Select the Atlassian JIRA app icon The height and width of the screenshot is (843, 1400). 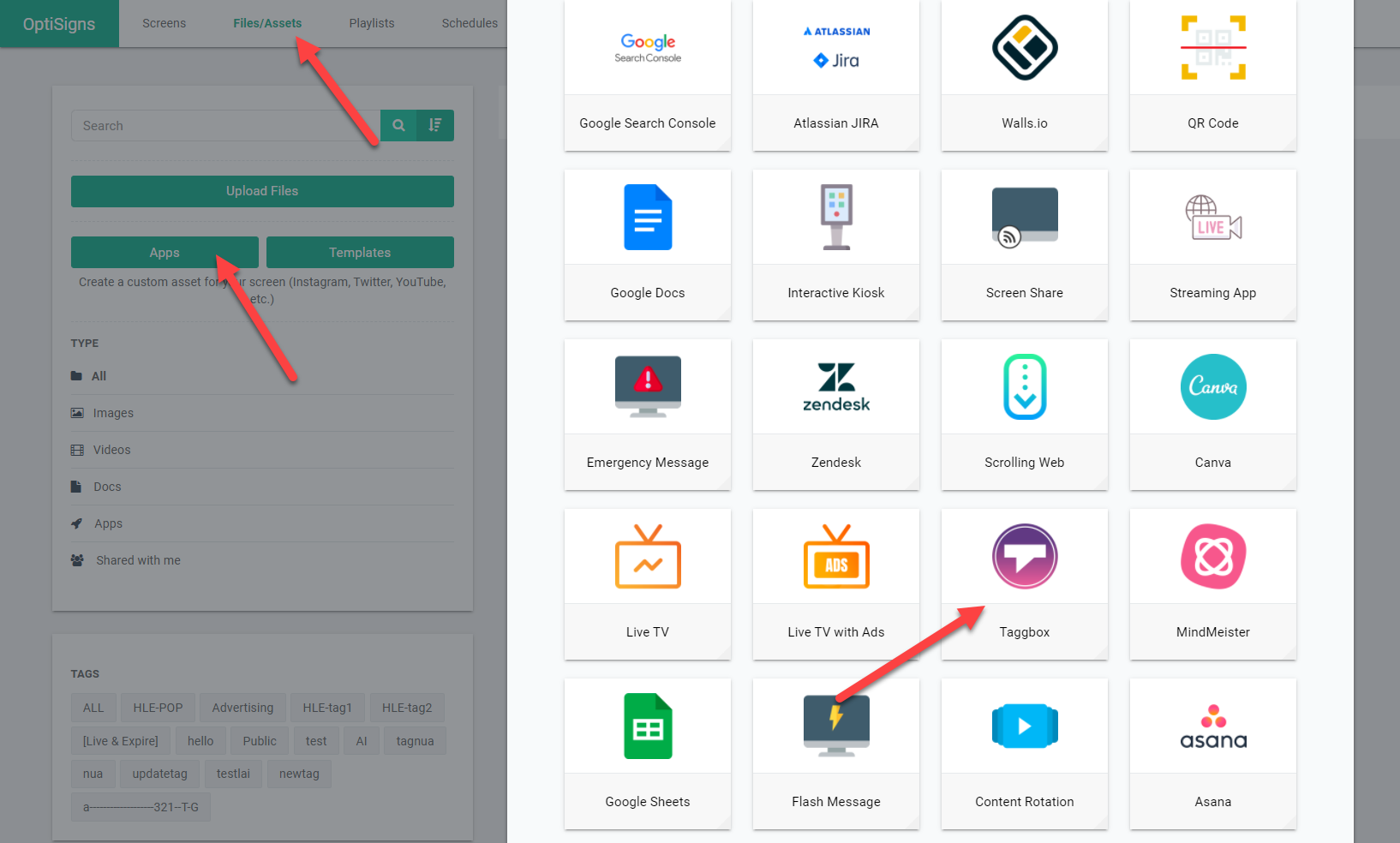tap(835, 49)
